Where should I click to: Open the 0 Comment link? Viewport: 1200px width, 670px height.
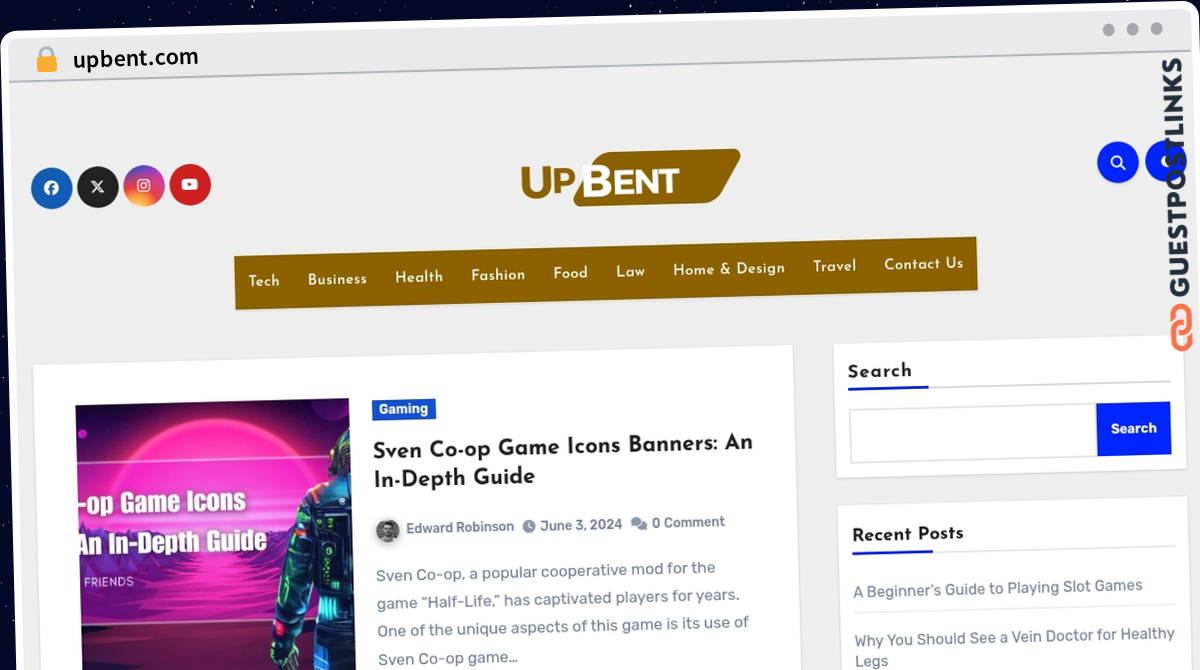[688, 522]
